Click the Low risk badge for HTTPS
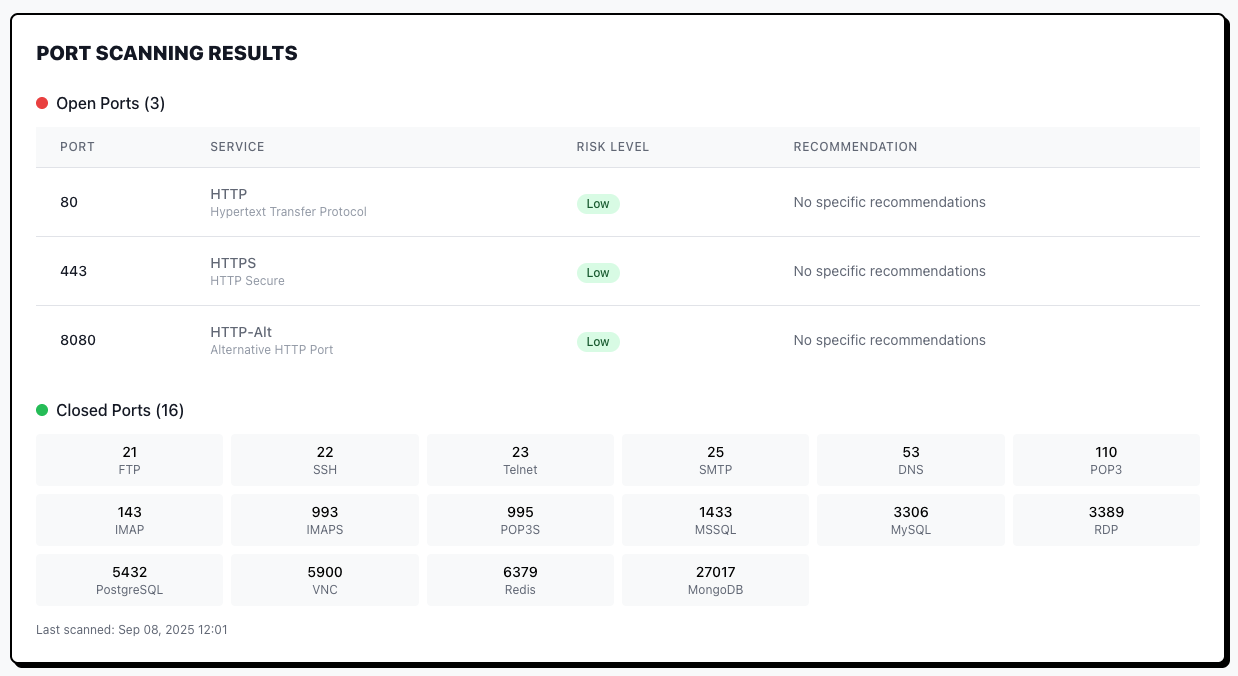Viewport: 1238px width, 676px height. (598, 273)
